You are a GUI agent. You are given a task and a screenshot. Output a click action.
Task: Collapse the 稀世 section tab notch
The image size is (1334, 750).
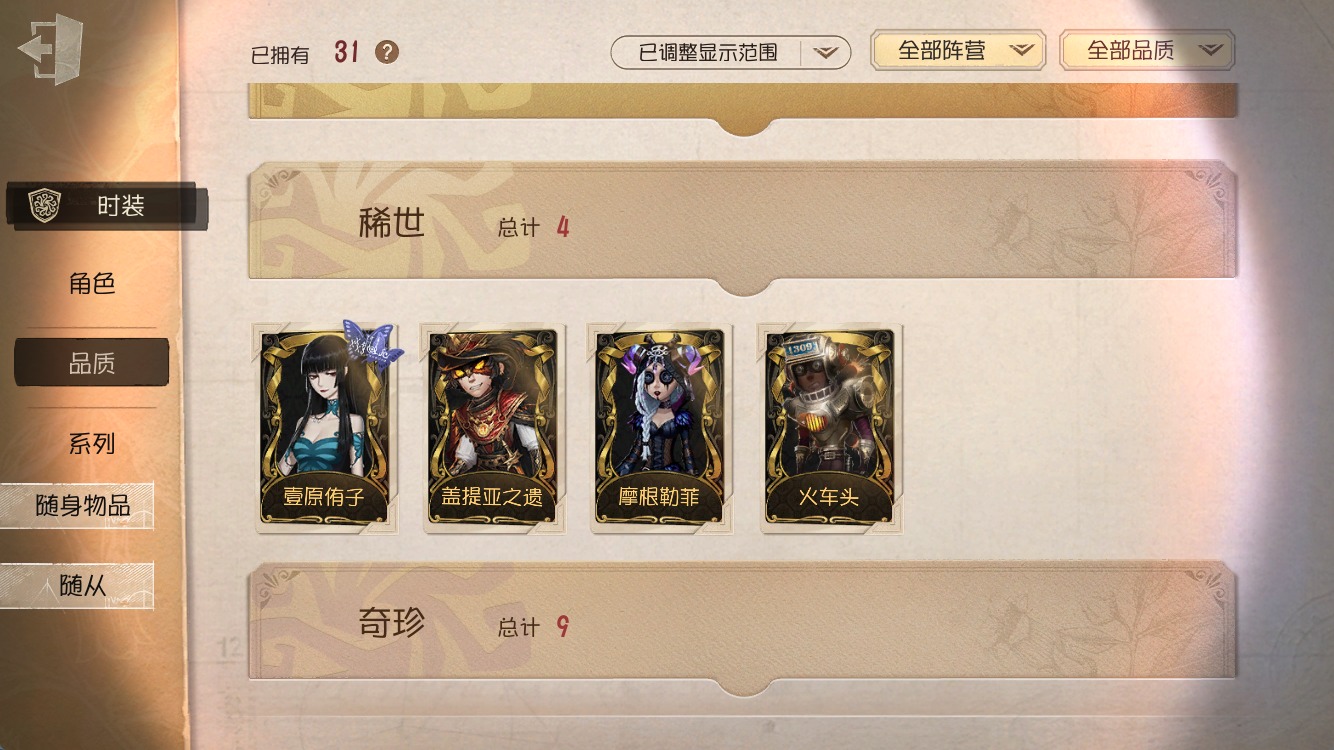pos(744,285)
